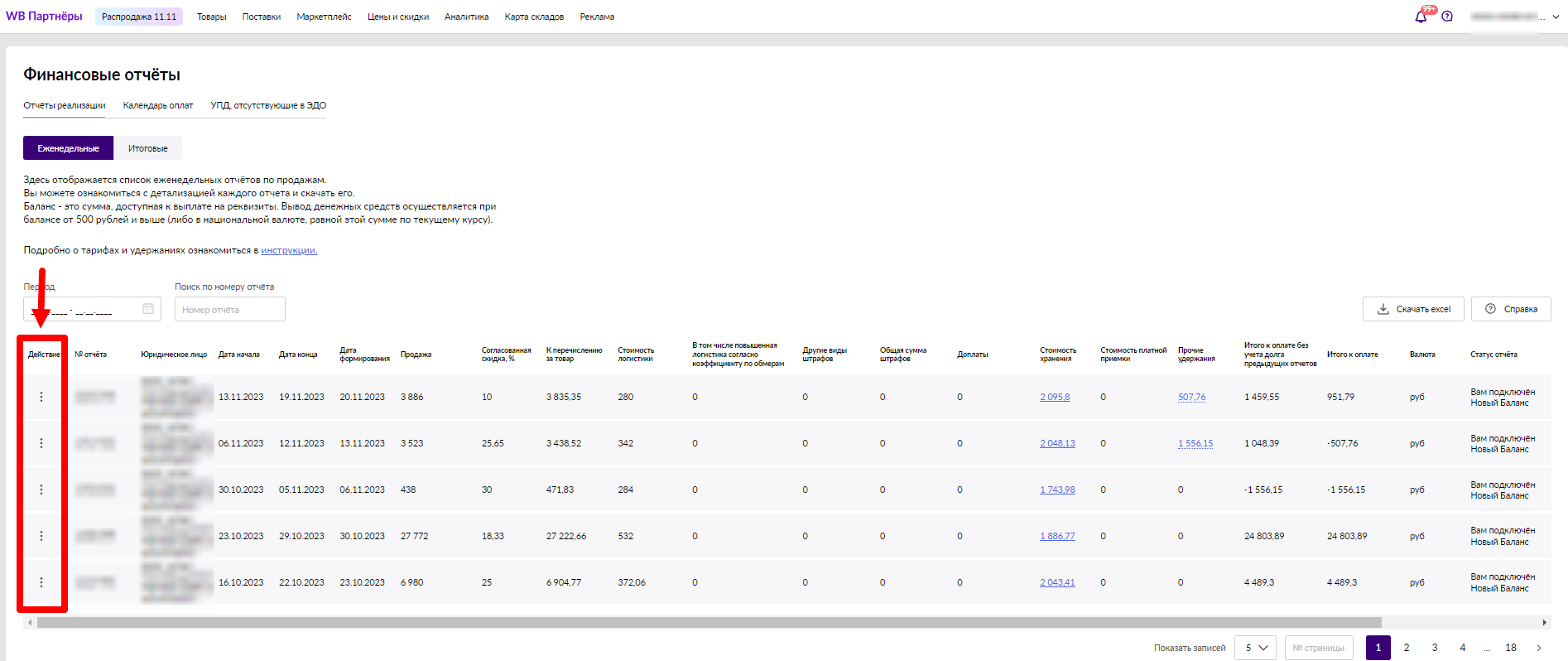Image resolution: width=1568 pixels, height=661 pixels.
Task: Open help question mark icon in header
Action: [1447, 17]
